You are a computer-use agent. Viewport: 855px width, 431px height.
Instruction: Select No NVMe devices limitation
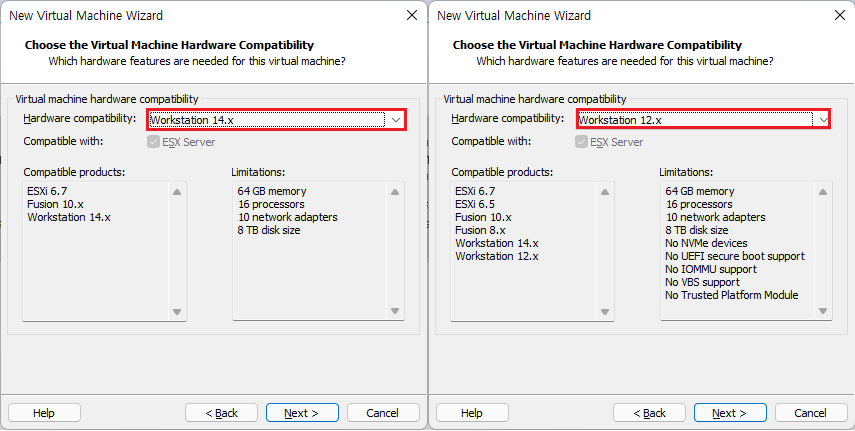(x=706, y=243)
